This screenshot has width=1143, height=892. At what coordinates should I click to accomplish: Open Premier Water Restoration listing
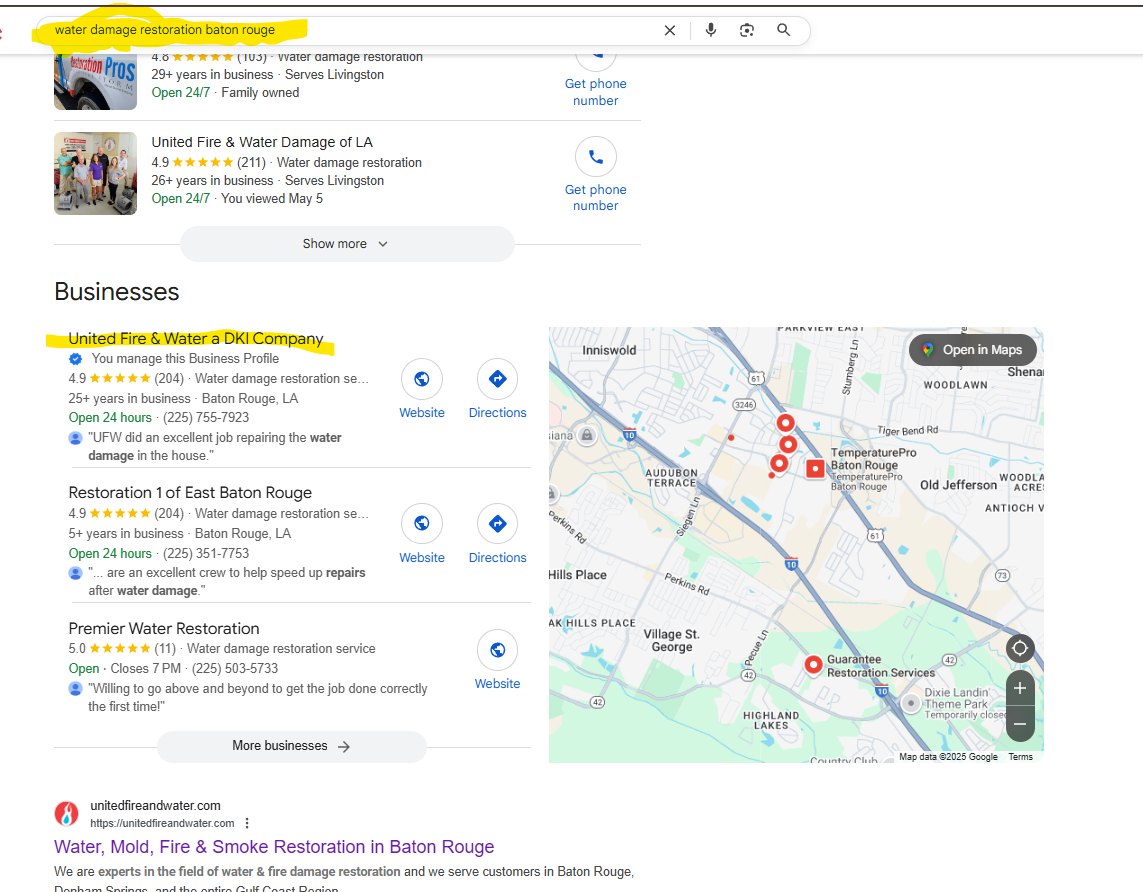click(x=164, y=628)
